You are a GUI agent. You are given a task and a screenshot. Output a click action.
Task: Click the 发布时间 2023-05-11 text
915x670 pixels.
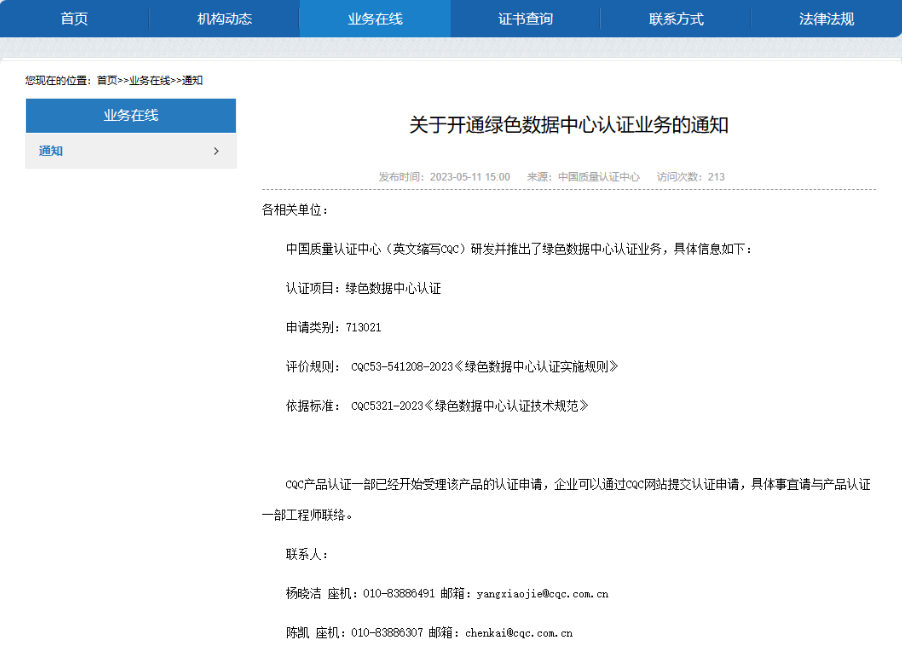click(x=444, y=177)
